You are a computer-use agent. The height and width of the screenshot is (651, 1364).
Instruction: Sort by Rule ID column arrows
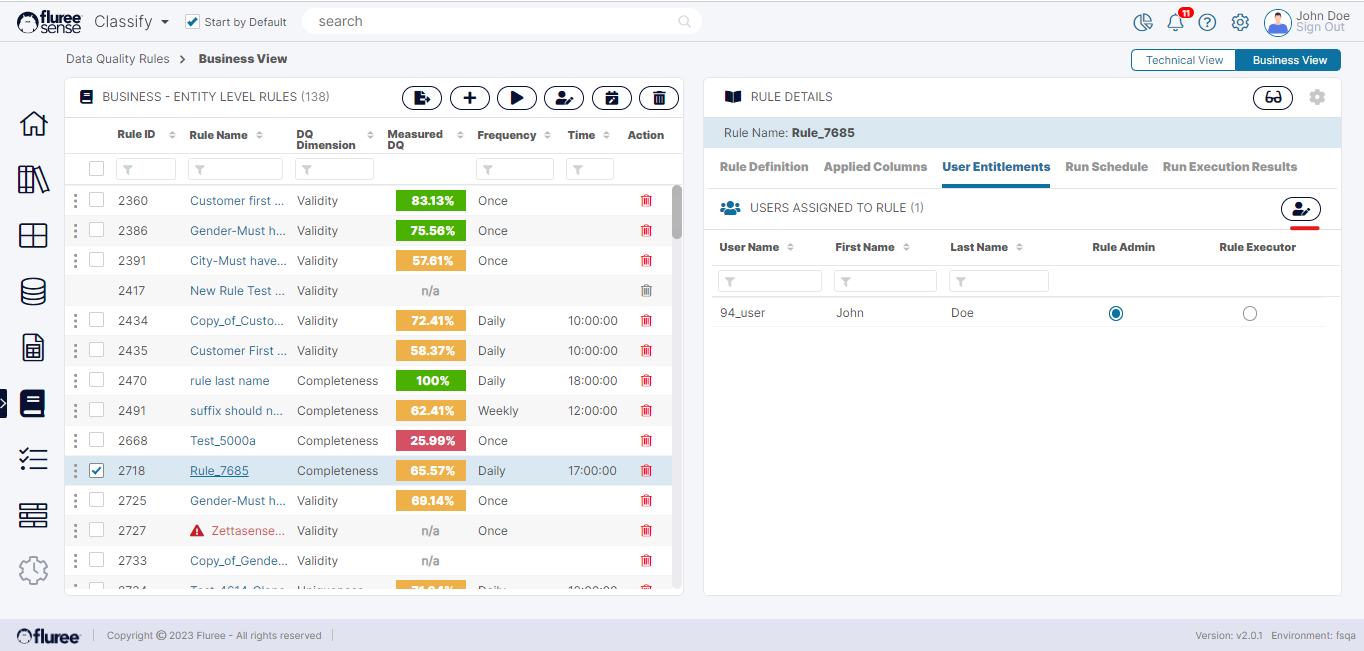click(x=172, y=135)
